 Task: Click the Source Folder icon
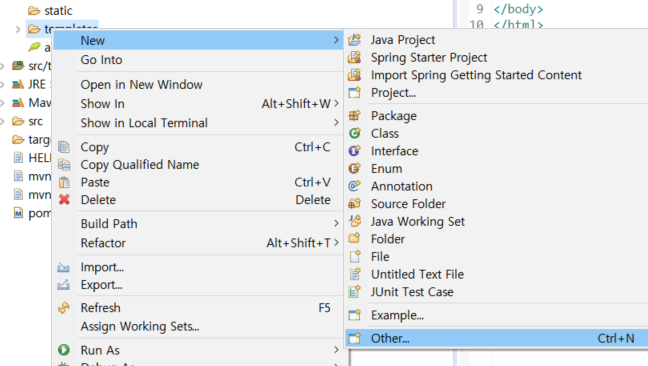click(x=355, y=204)
